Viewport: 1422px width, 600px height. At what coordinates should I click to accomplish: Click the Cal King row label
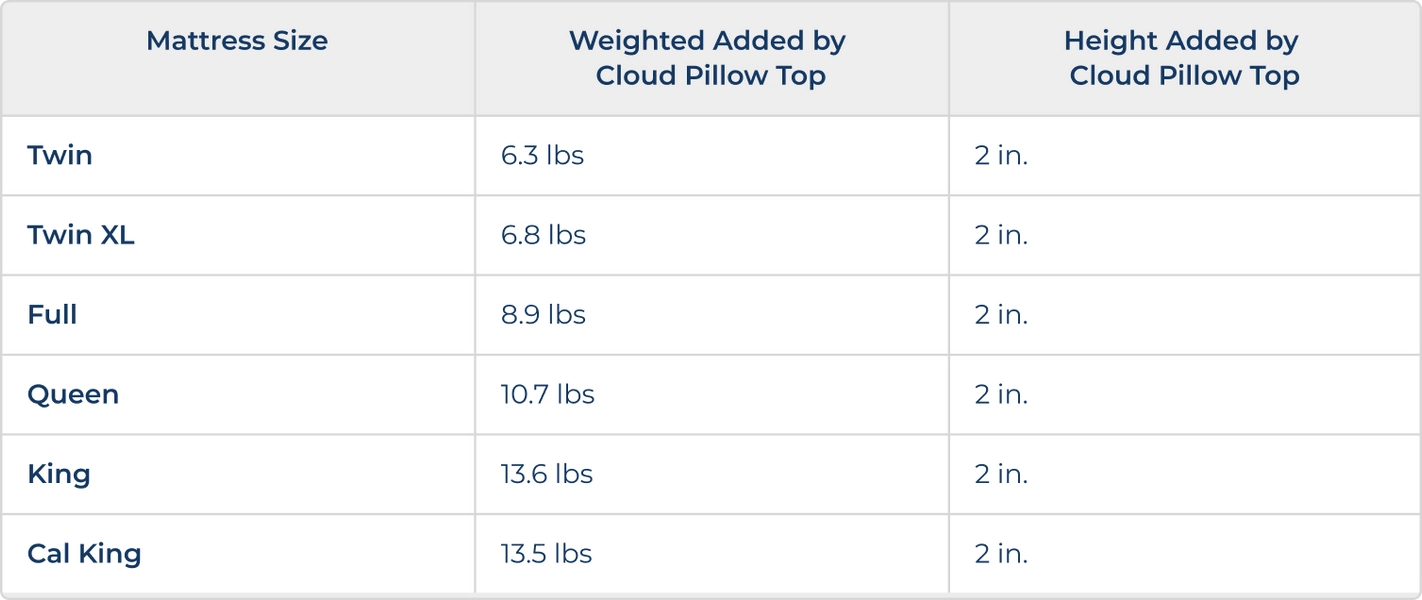(84, 554)
